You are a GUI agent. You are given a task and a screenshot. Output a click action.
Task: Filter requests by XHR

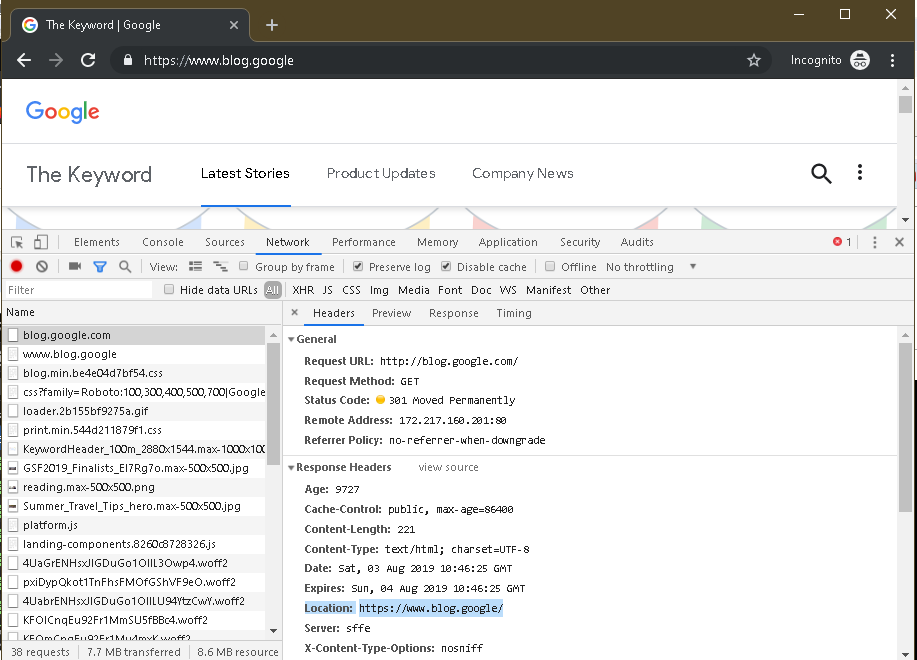303,290
